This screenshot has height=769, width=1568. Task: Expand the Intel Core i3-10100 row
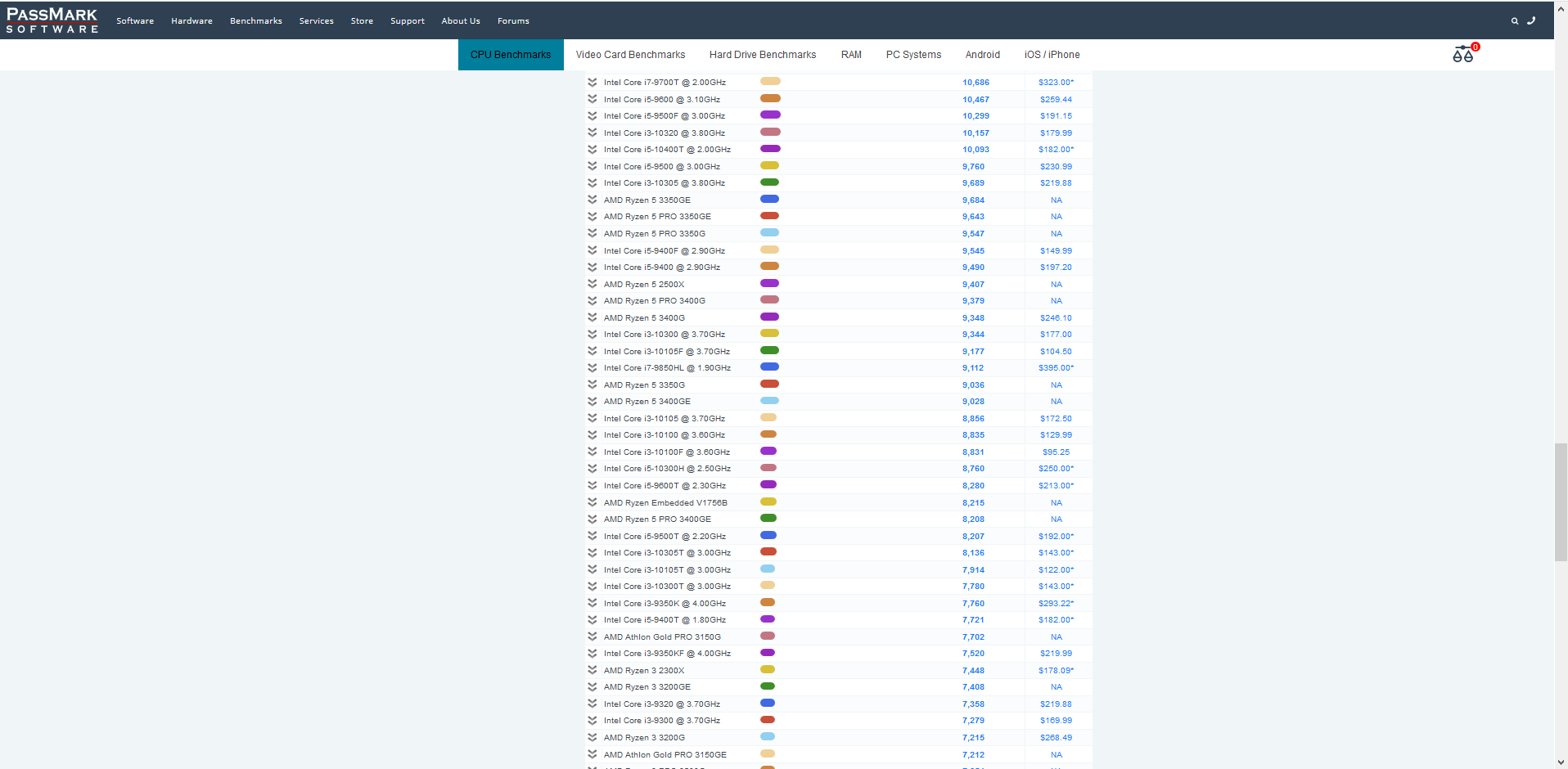[x=592, y=435]
